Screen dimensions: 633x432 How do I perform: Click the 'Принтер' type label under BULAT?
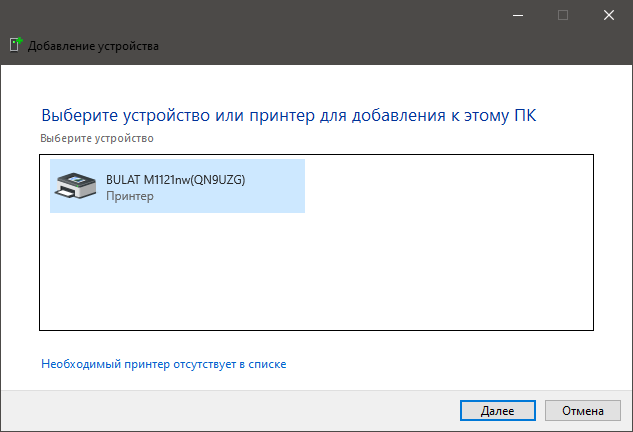tap(130, 197)
